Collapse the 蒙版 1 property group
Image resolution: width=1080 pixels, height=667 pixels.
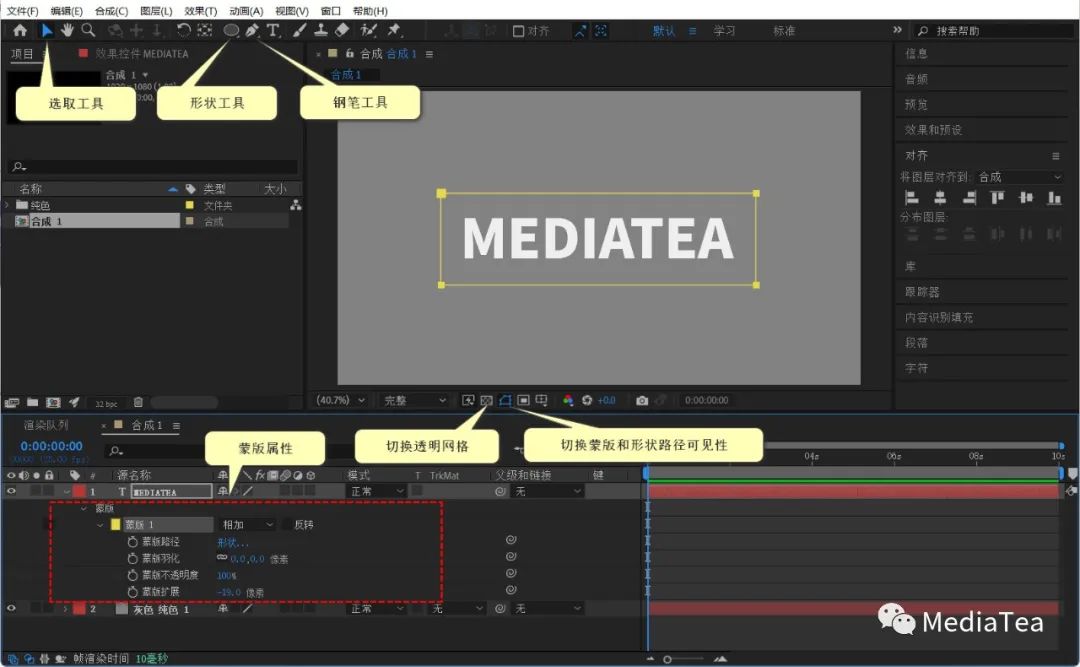[x=100, y=525]
